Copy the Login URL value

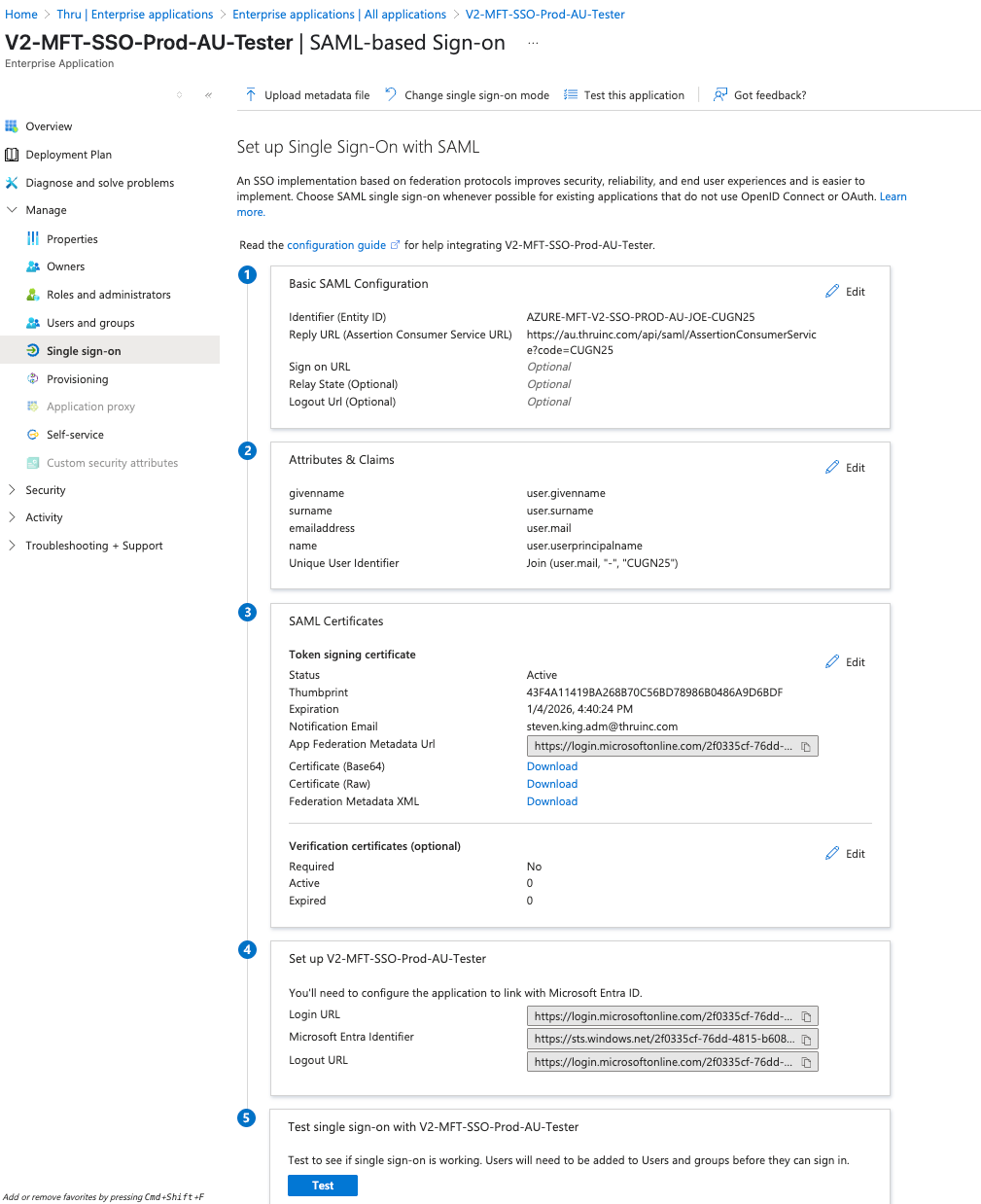coord(806,1017)
